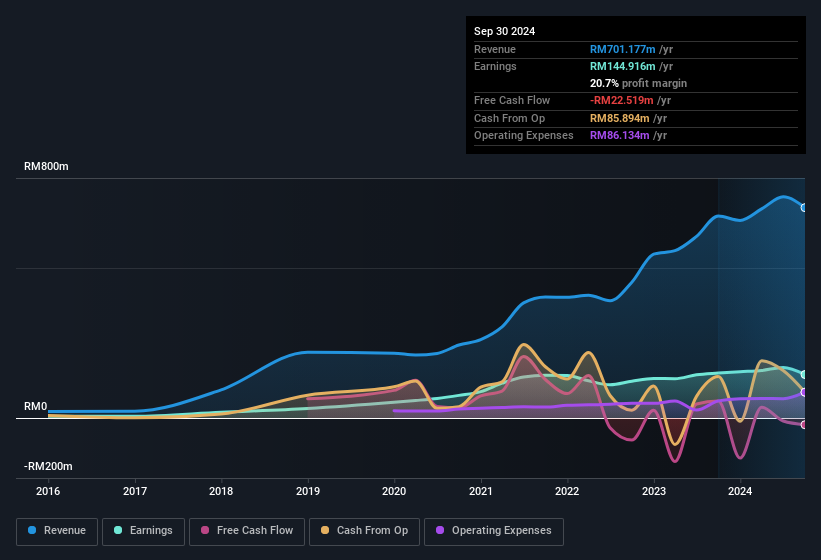Click the 20.7% profit margin text

(x=638, y=83)
